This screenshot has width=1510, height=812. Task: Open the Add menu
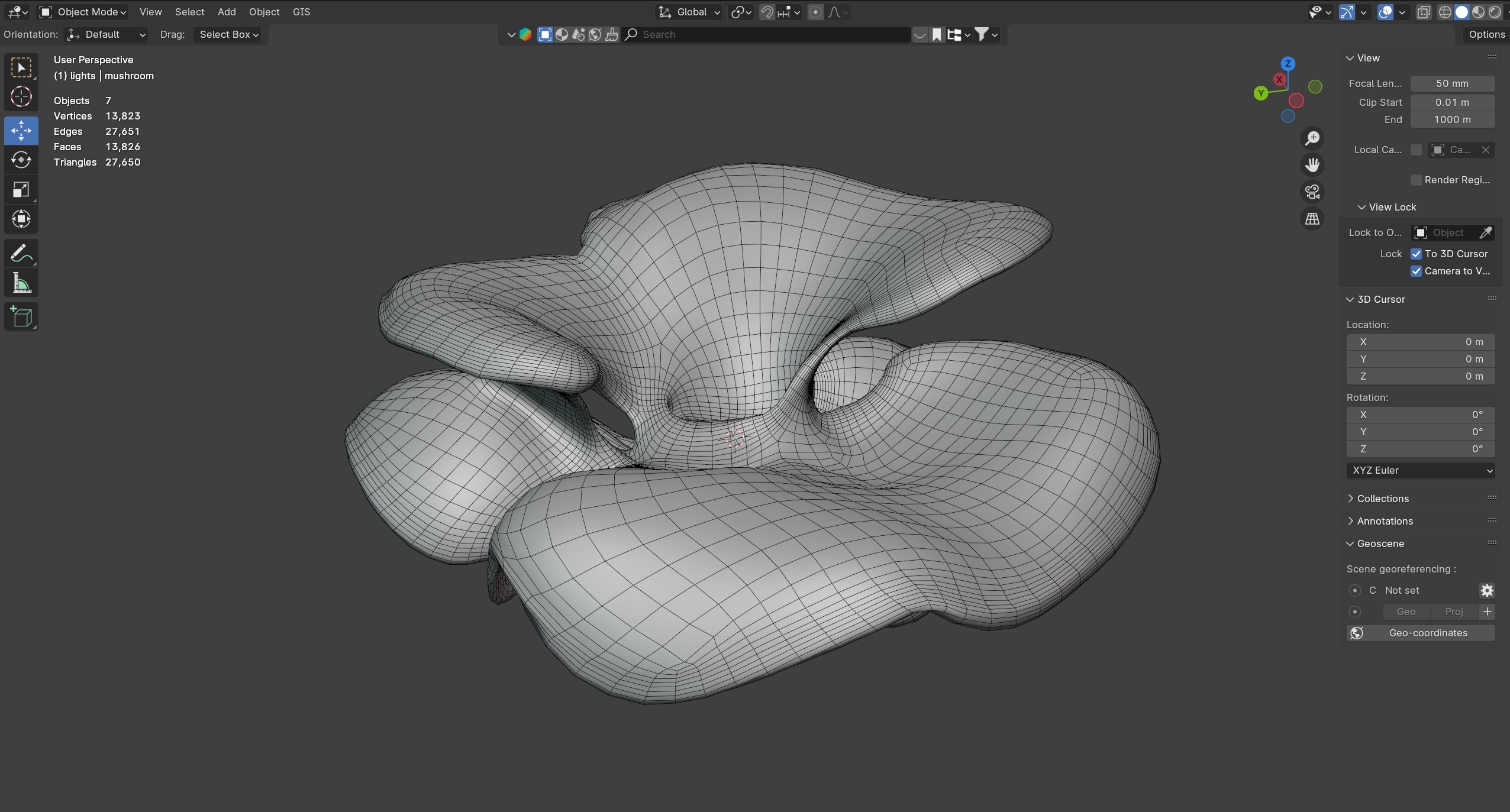tap(227, 12)
